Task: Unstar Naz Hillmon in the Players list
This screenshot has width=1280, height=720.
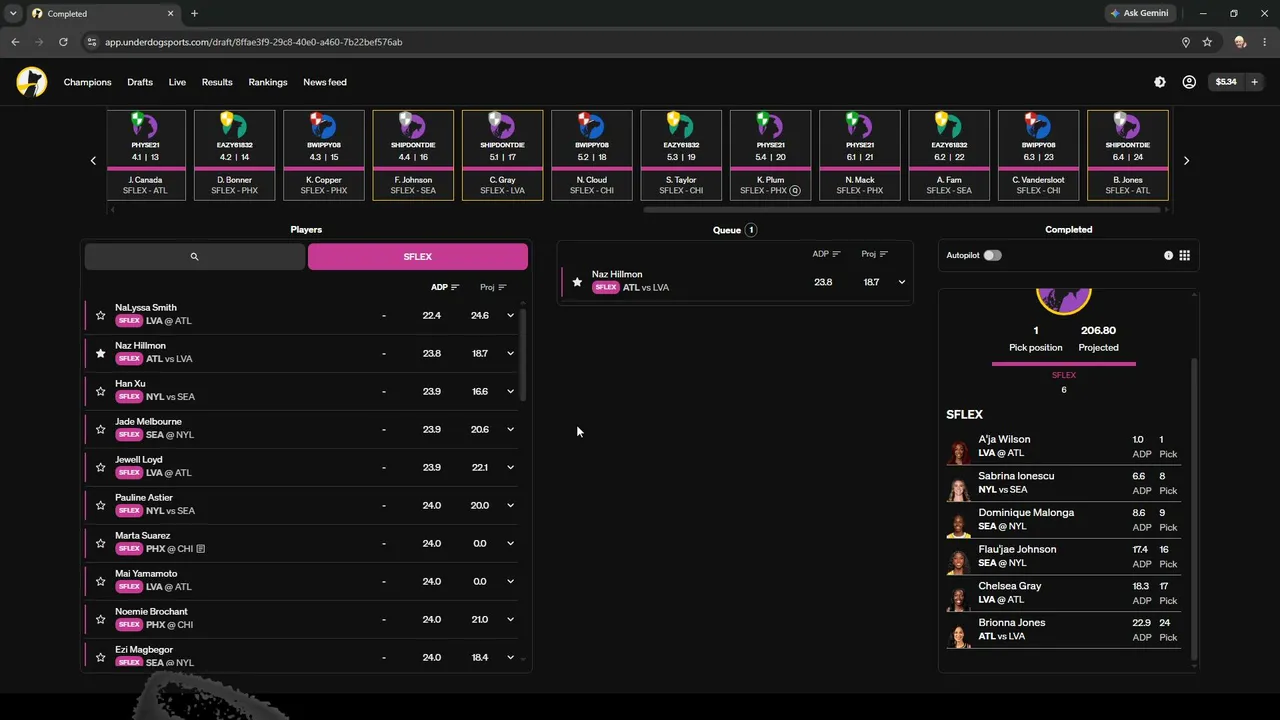Action: [x=100, y=353]
